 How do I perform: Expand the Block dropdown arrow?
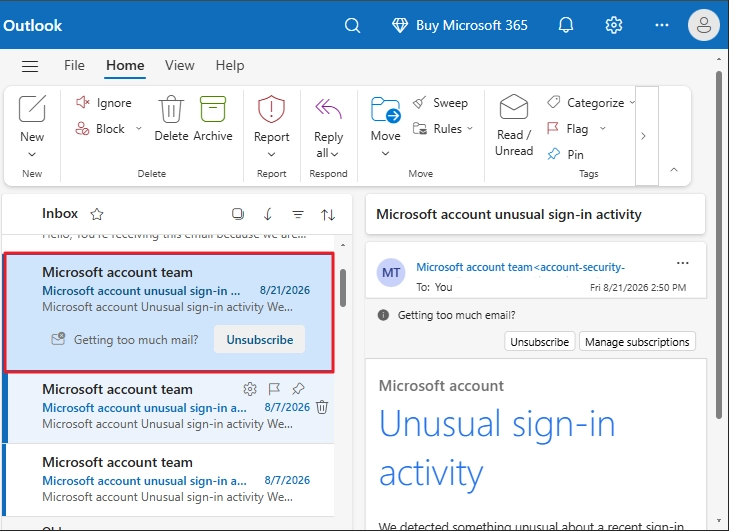tap(139, 128)
